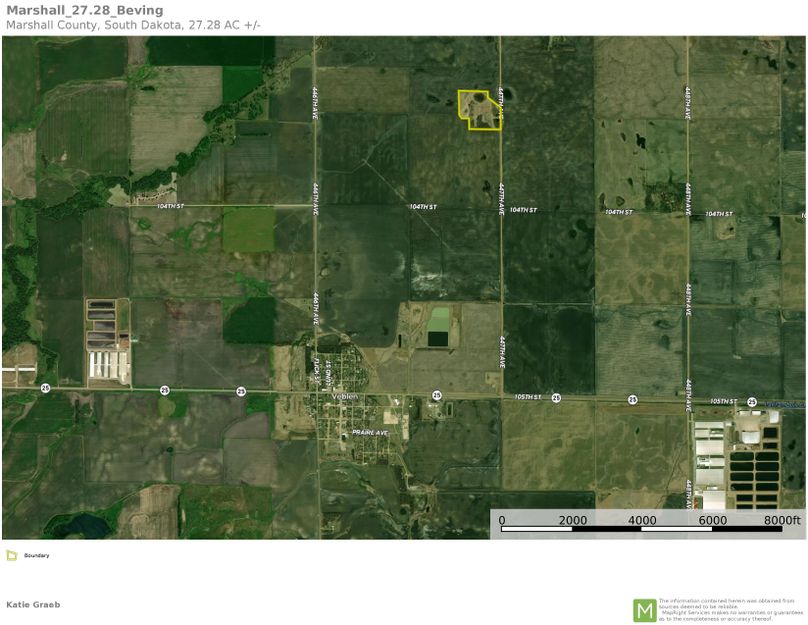Click the yellow boundary legend icon
The height and width of the screenshot is (625, 808).
pyautogui.click(x=10, y=555)
